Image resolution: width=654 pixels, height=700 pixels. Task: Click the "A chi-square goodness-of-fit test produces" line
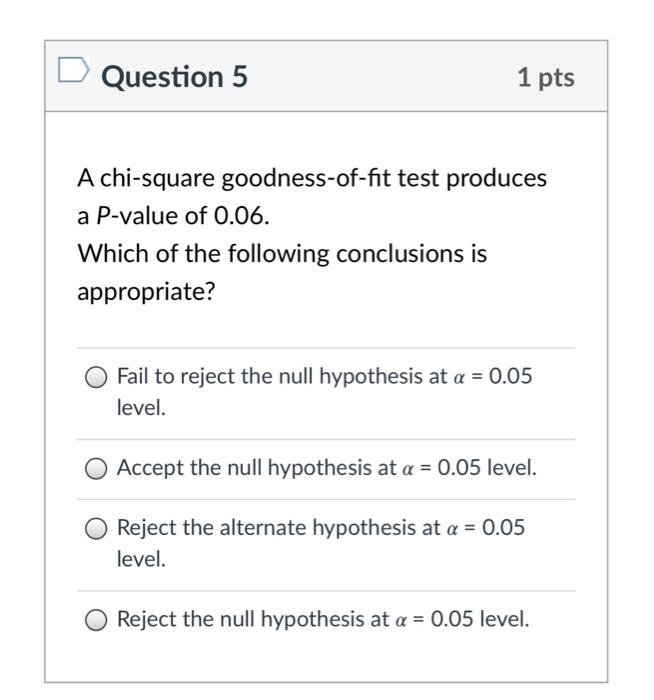point(312,178)
